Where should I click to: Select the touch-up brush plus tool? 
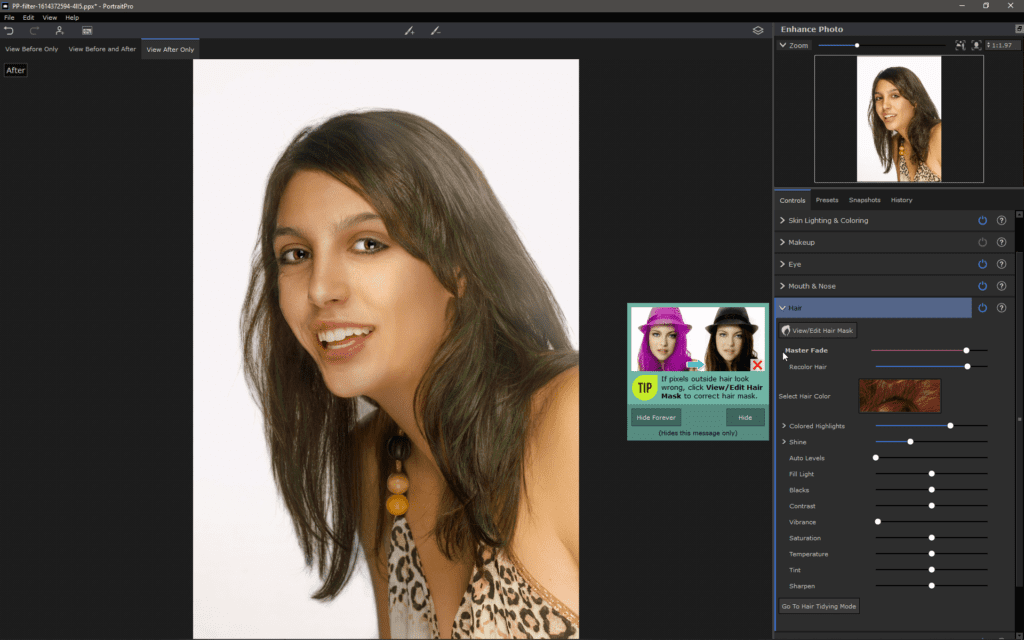tap(409, 31)
